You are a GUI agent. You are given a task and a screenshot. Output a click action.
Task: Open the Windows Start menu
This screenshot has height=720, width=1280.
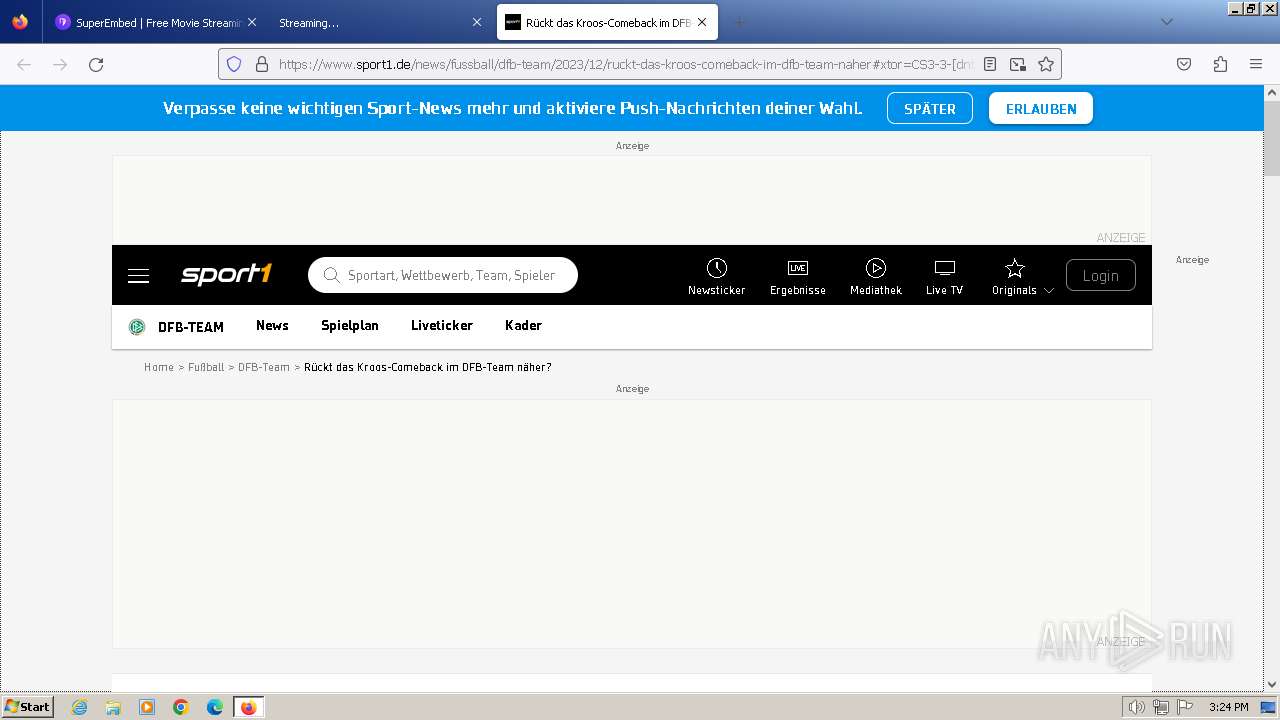[x=27, y=707]
